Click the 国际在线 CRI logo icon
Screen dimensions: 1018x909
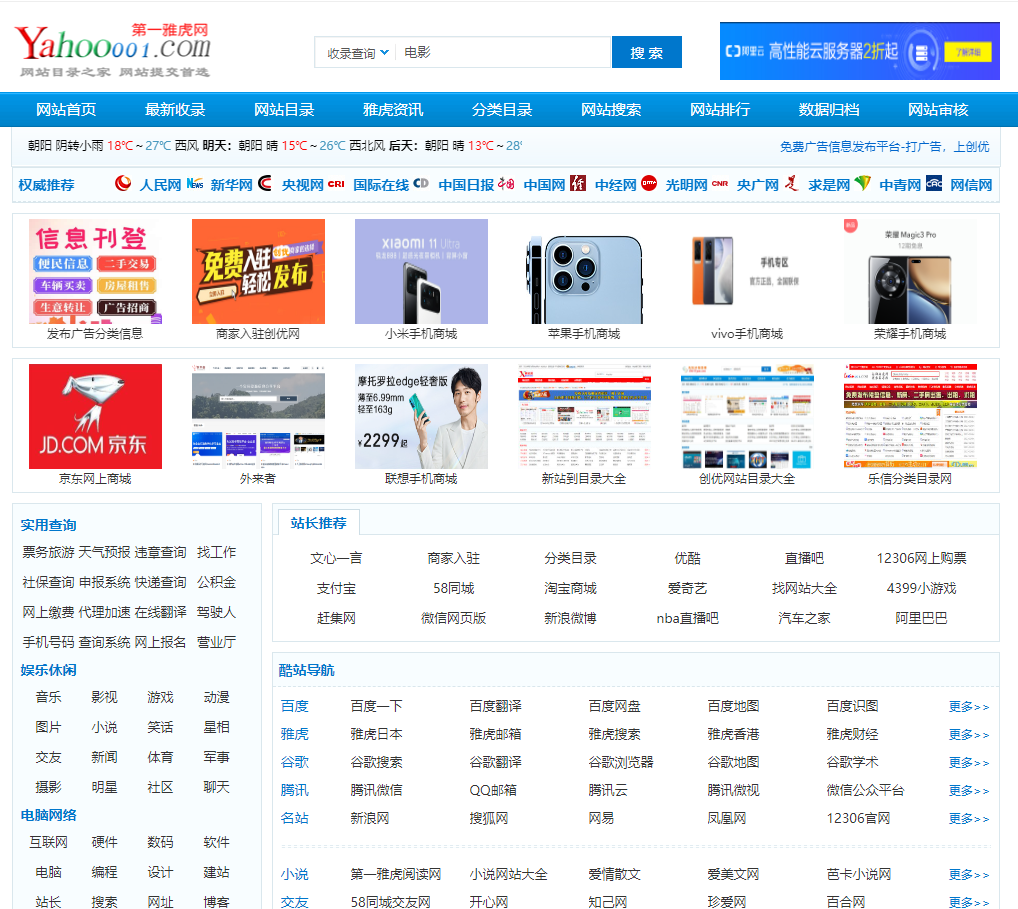(336, 184)
